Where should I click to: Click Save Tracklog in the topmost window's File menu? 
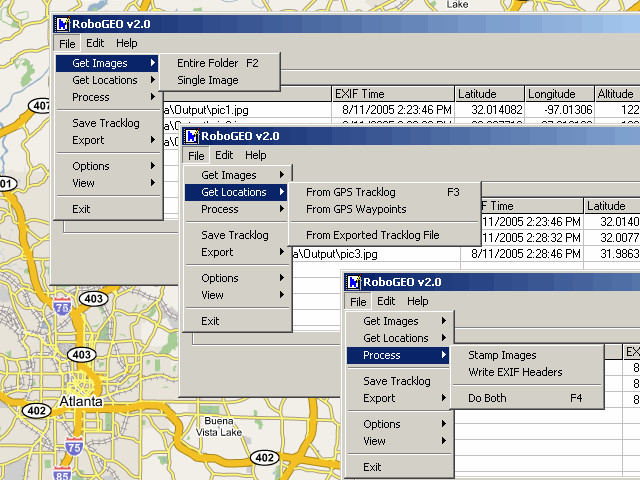point(106,123)
